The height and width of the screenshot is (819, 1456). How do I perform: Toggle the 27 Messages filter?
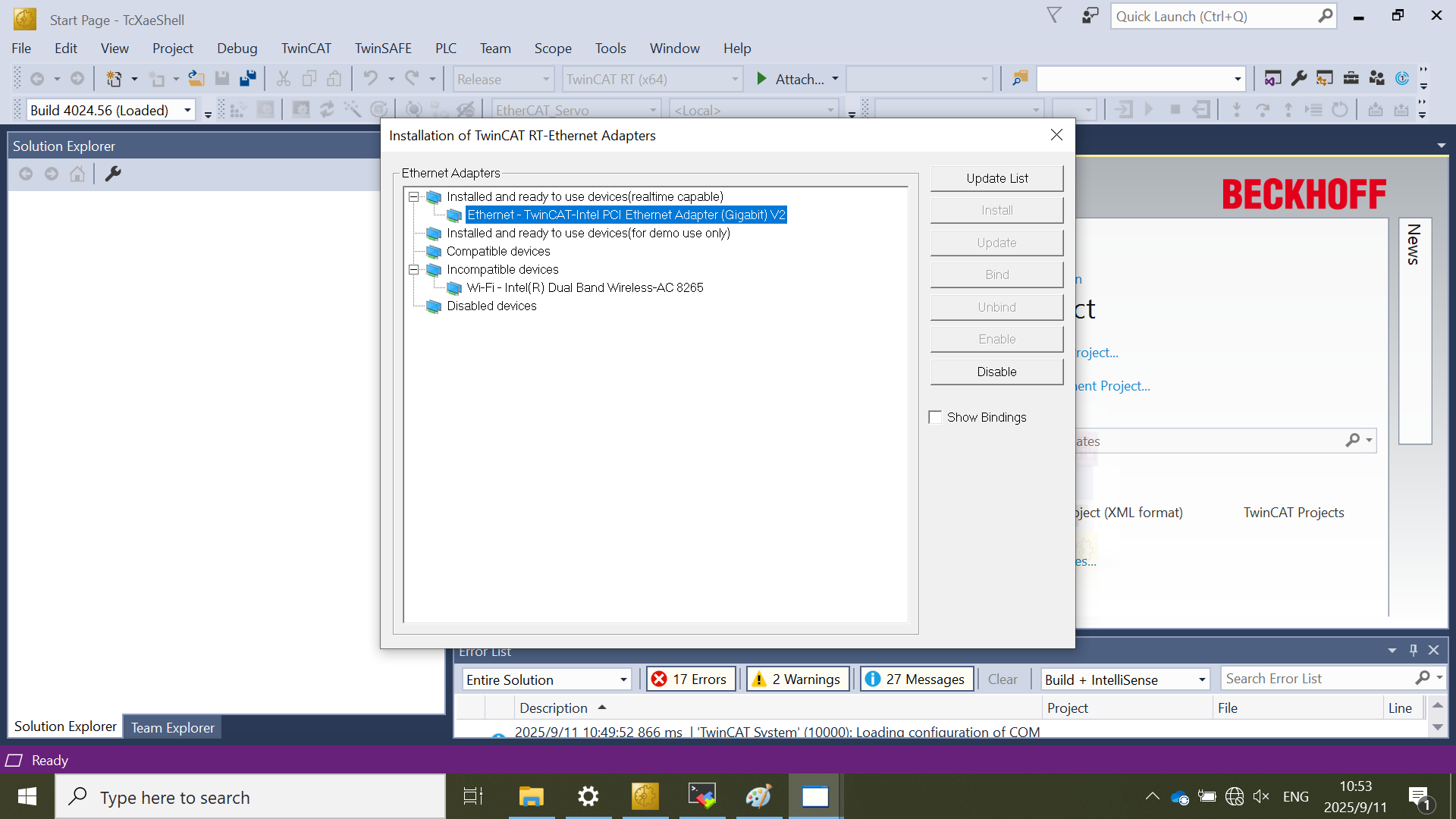click(916, 679)
